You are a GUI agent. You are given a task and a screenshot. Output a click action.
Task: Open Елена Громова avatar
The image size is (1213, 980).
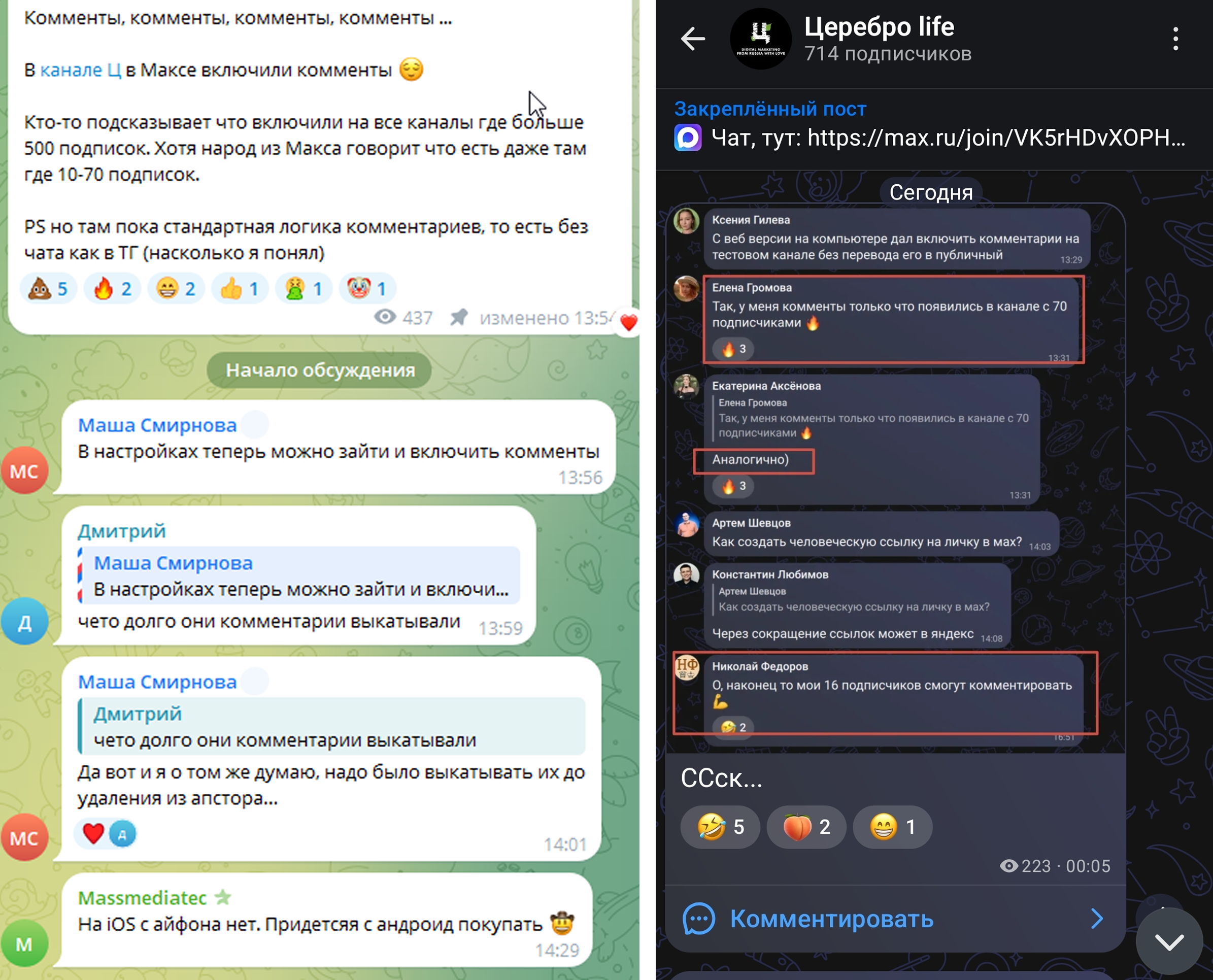[x=686, y=288]
